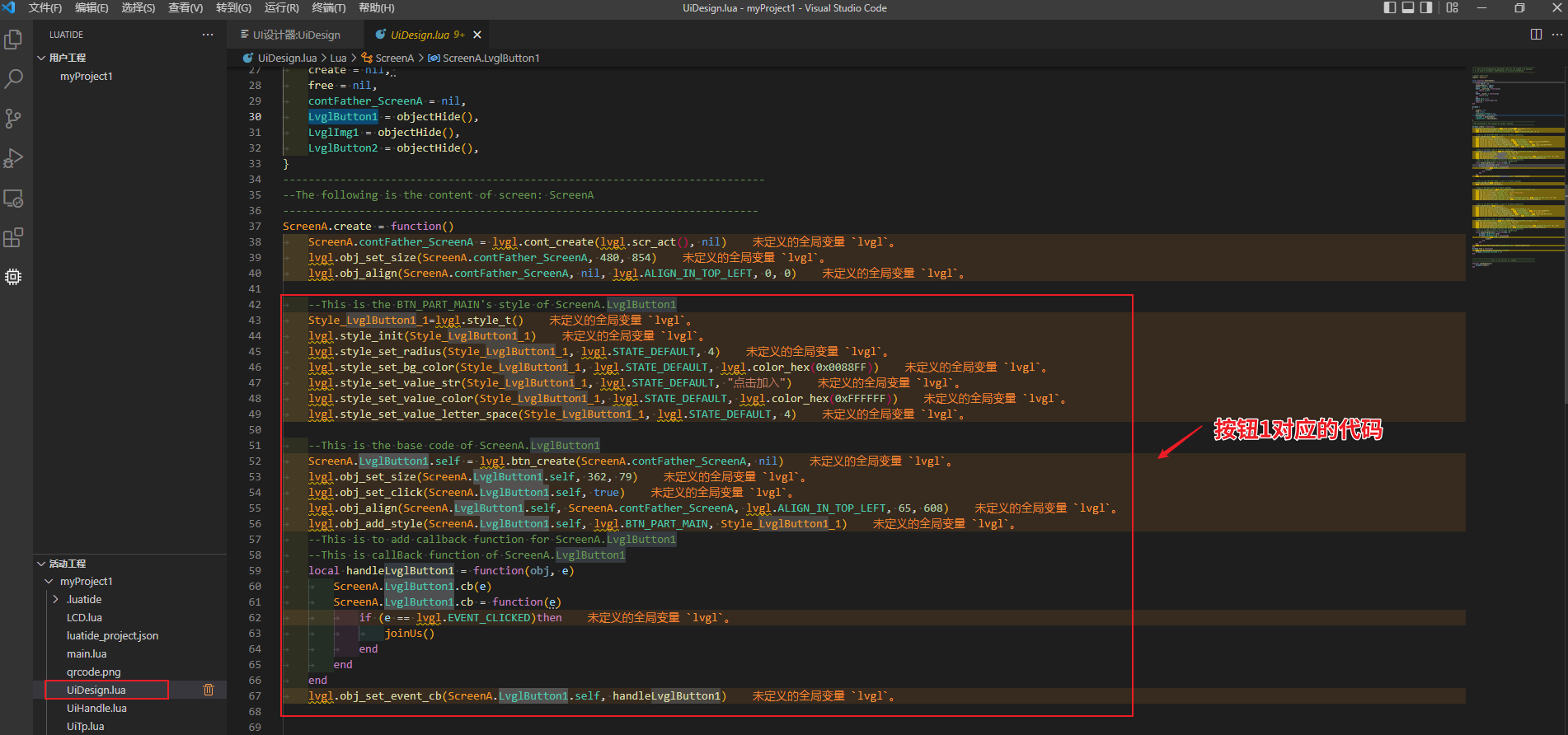This screenshot has width=1568, height=735.
Task: Open the Search view in activity bar
Action: 13,79
